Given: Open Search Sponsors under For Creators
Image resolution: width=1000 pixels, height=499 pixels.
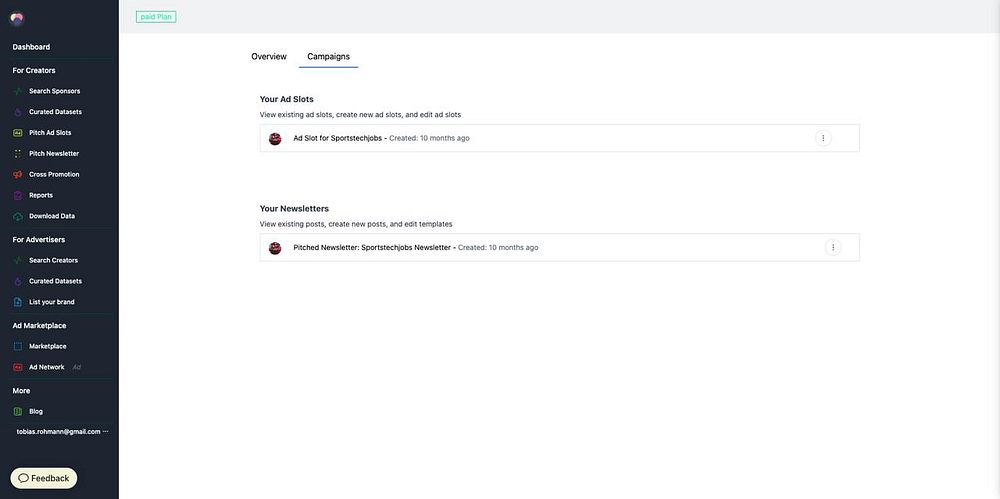Looking at the screenshot, I should point(54,91).
